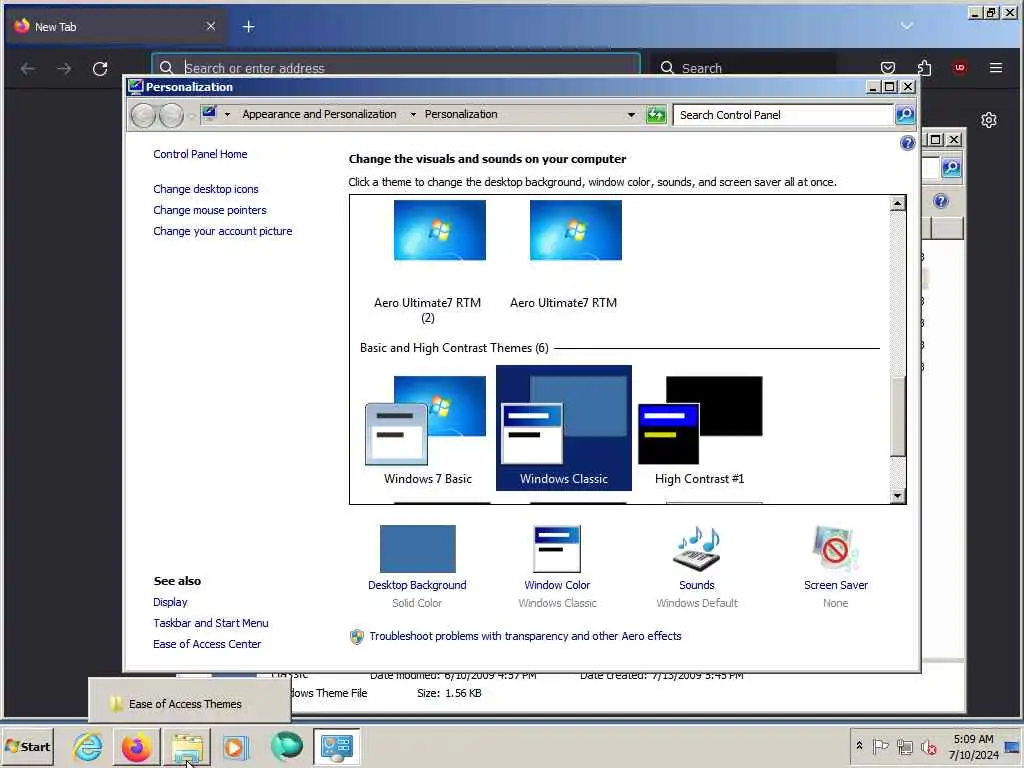Click Firefox taskbar icon
1024x768 pixels.
[x=136, y=746]
